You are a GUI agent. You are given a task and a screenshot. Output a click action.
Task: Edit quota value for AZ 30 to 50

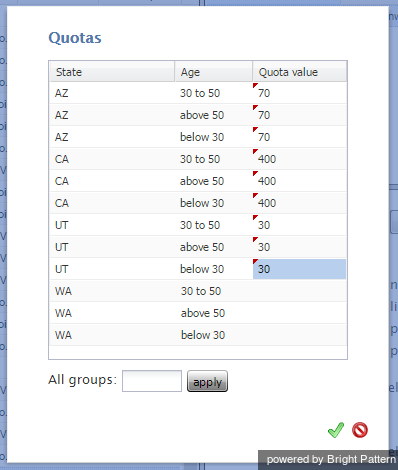click(x=300, y=93)
